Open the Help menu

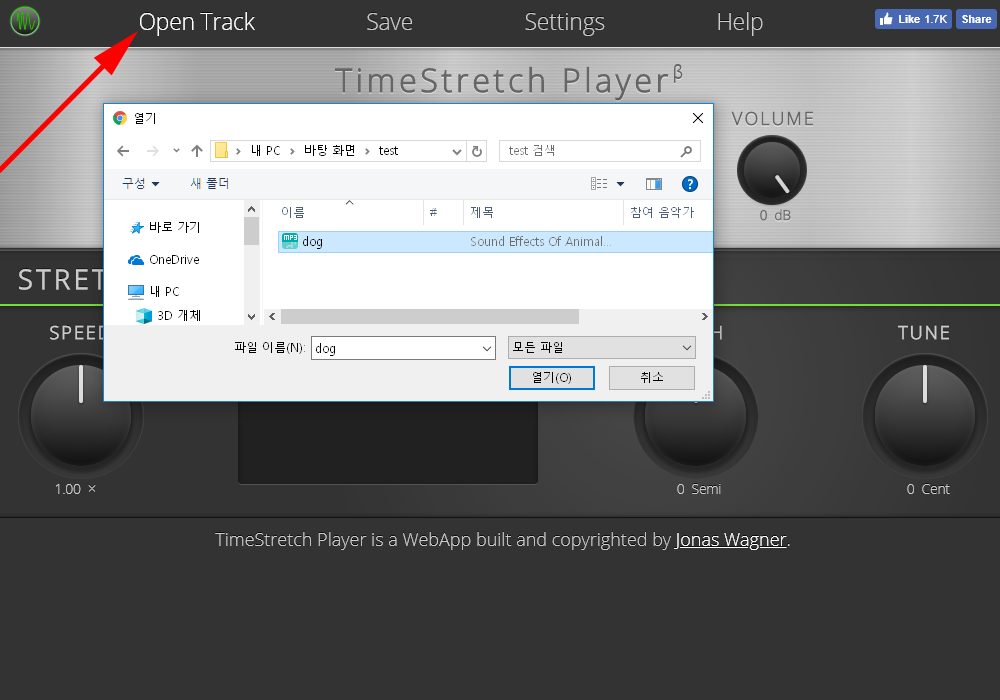point(739,22)
